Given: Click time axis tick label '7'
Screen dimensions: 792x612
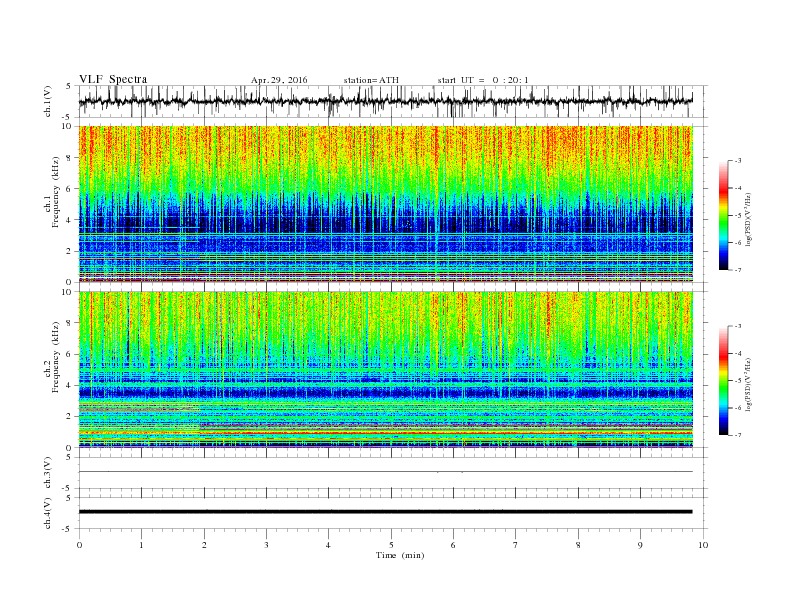Looking at the screenshot, I should pos(516,545).
